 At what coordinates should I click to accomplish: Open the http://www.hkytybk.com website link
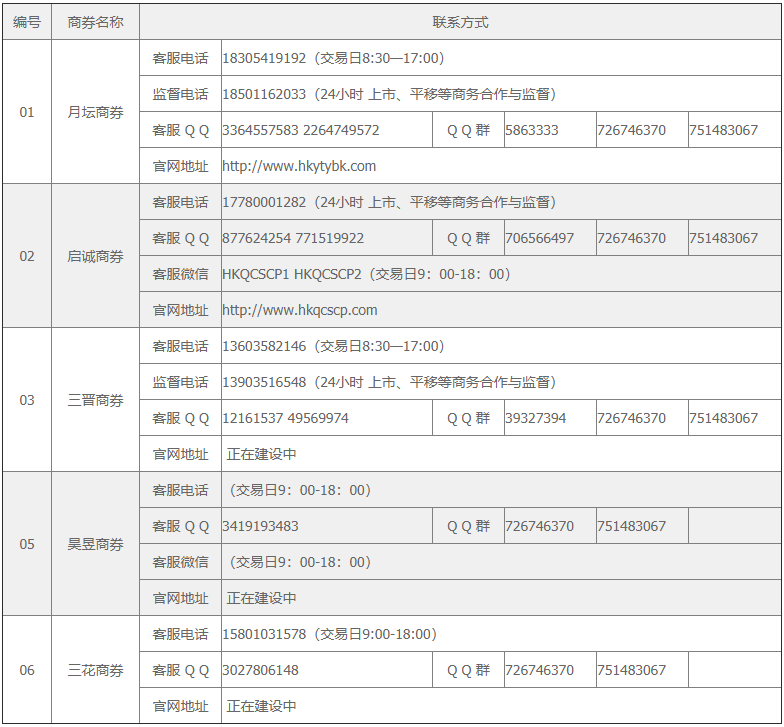point(299,166)
